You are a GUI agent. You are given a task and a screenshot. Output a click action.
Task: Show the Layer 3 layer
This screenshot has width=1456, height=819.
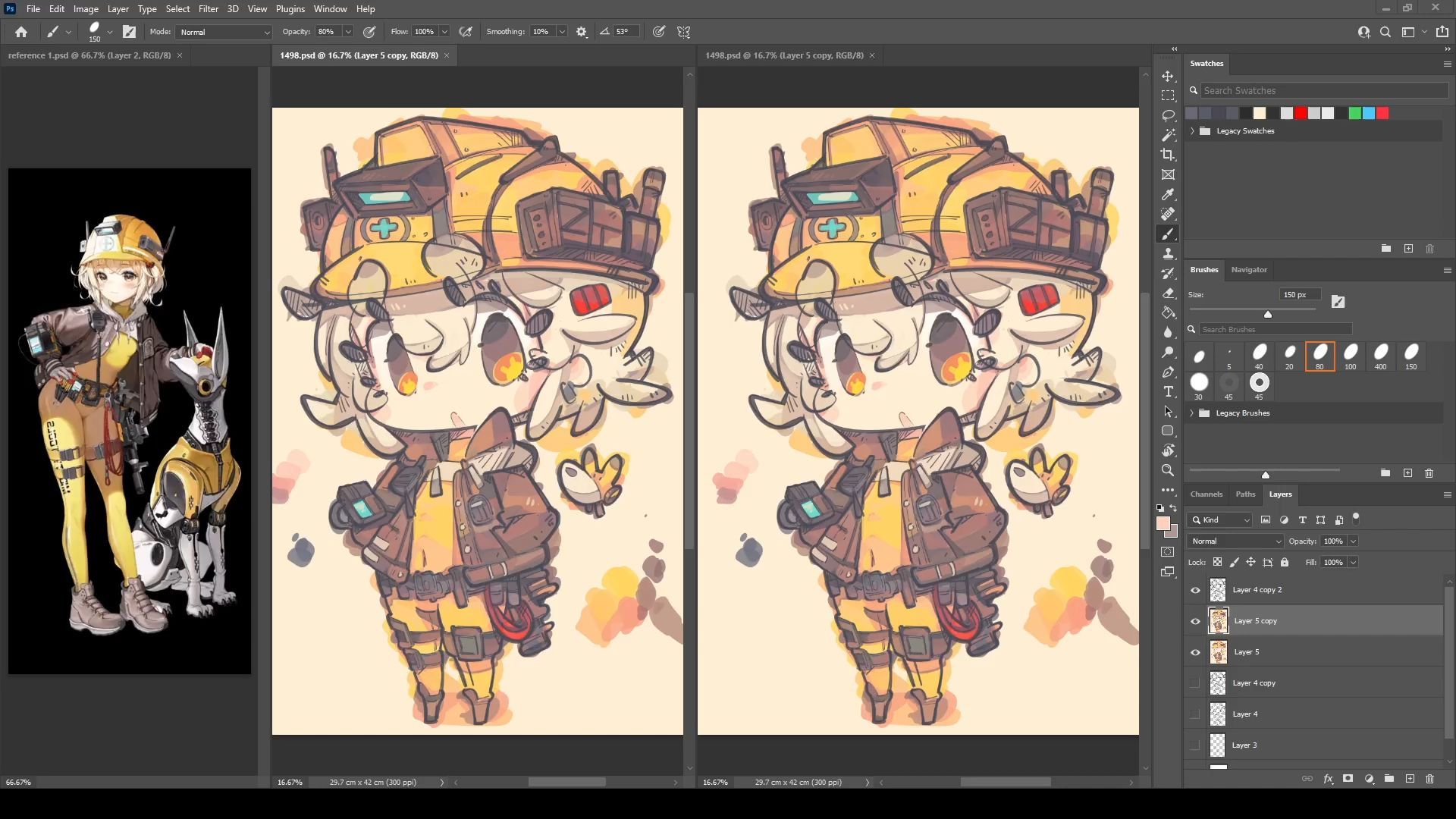click(x=1195, y=745)
